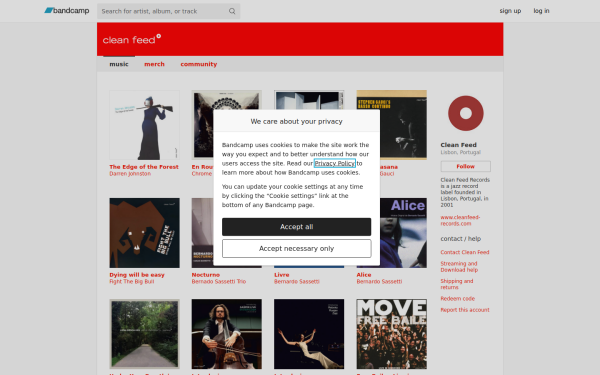
Task: Click the Follow button
Action: pos(465,166)
